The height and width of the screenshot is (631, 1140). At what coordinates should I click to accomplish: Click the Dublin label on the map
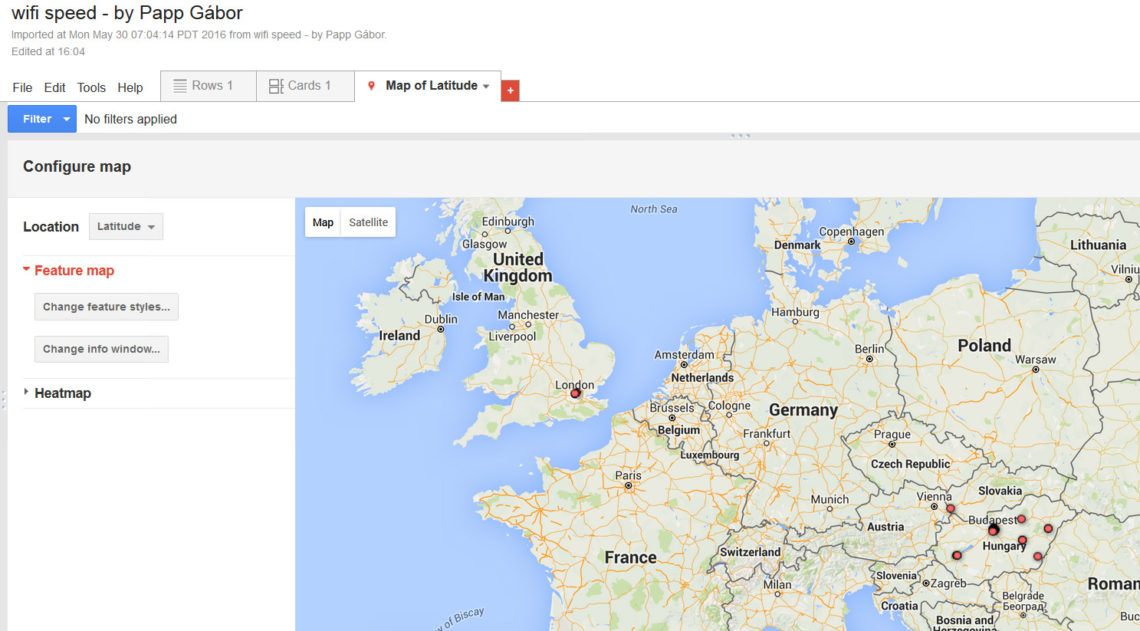click(x=441, y=319)
